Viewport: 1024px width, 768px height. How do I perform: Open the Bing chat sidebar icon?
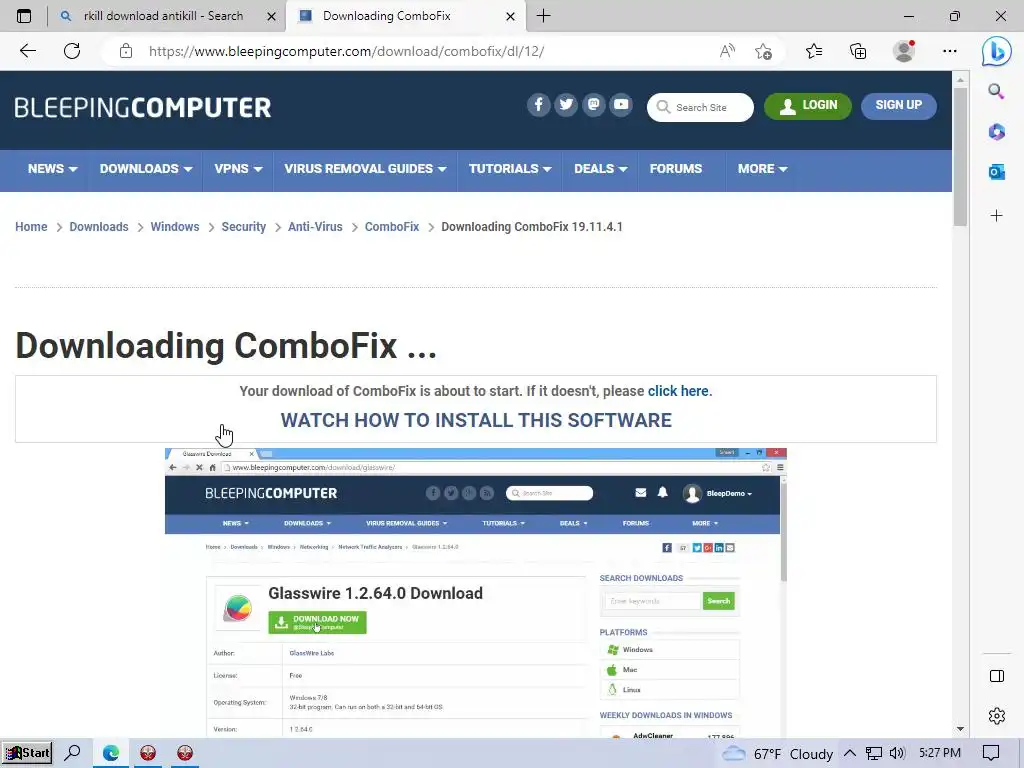point(997,51)
